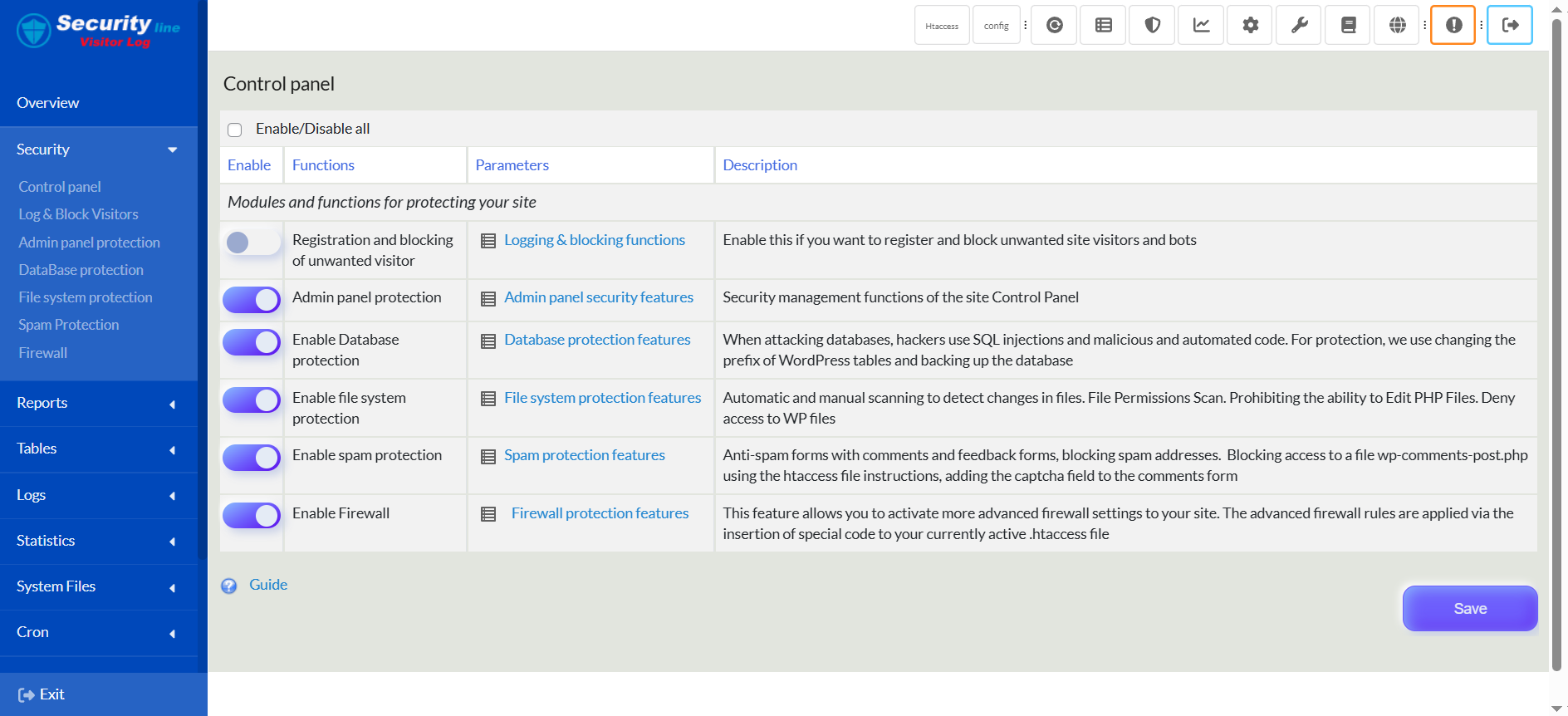Open the Firewall protection features link

[x=600, y=513]
